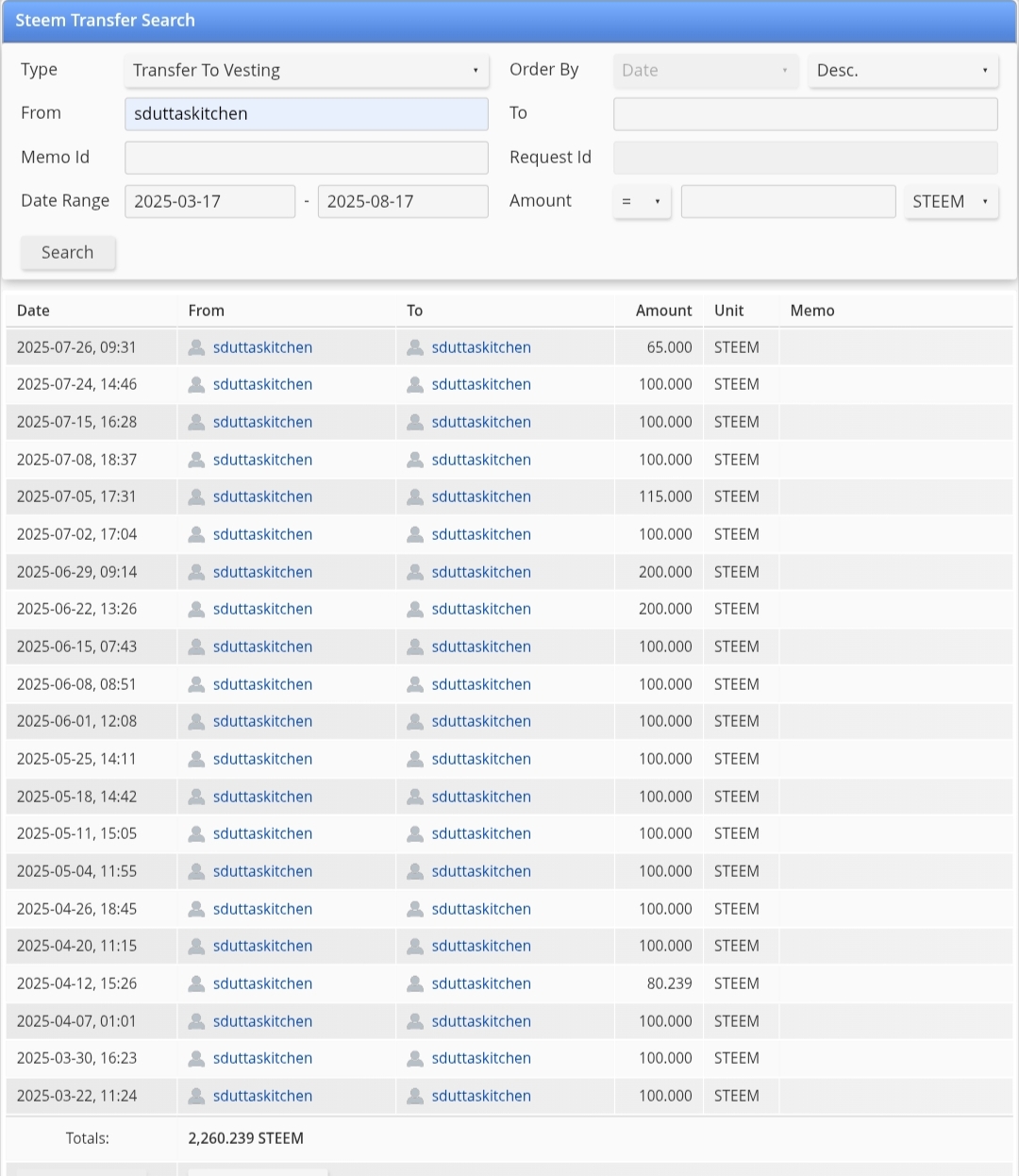
Task: Click the To user icon in 2025-03-22 row
Action: point(415,1096)
